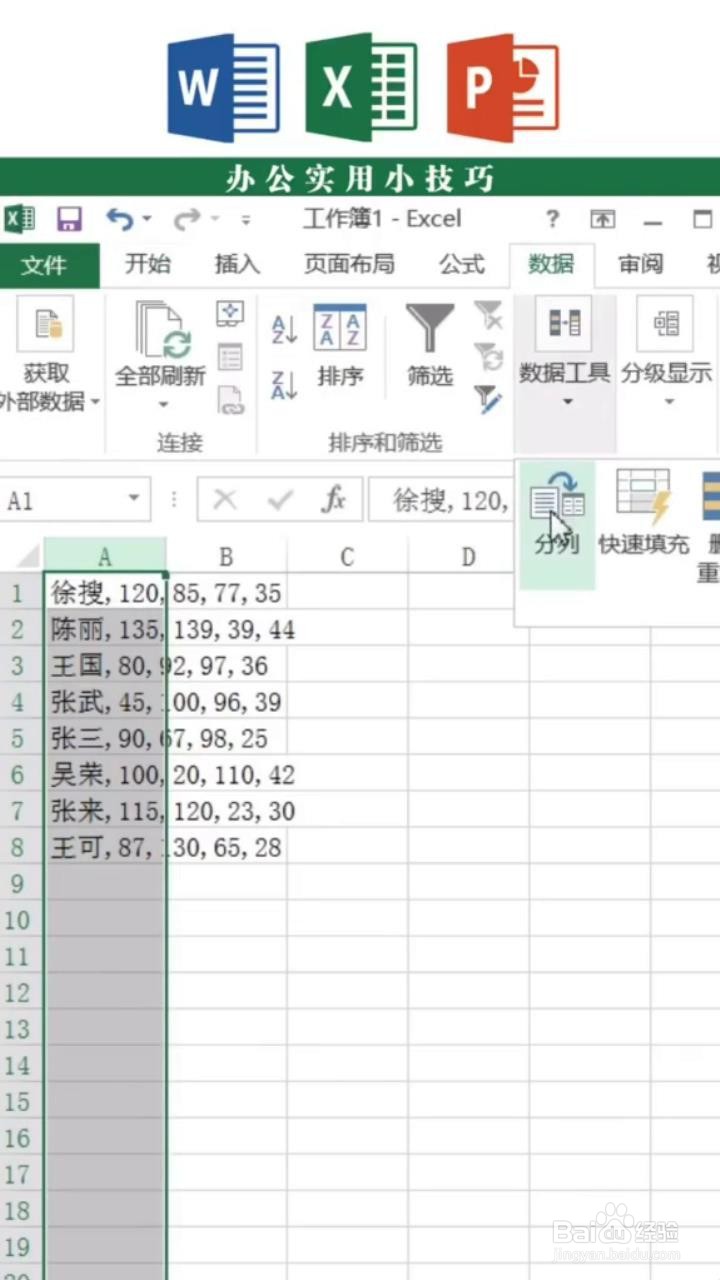720x1280 pixels.
Task: Select row 15 header
Action: pyautogui.click(x=17, y=1102)
